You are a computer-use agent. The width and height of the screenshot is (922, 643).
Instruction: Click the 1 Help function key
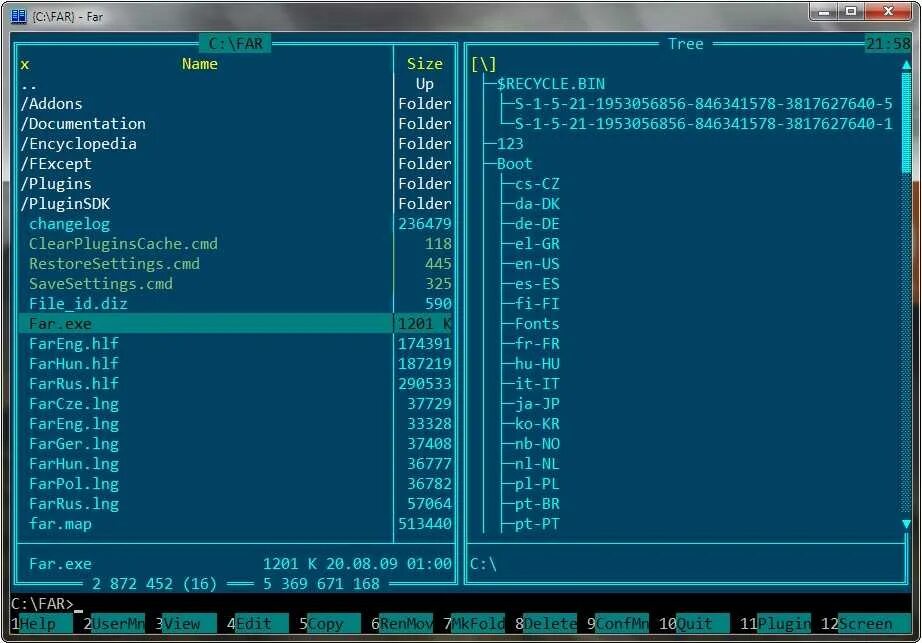click(40, 624)
